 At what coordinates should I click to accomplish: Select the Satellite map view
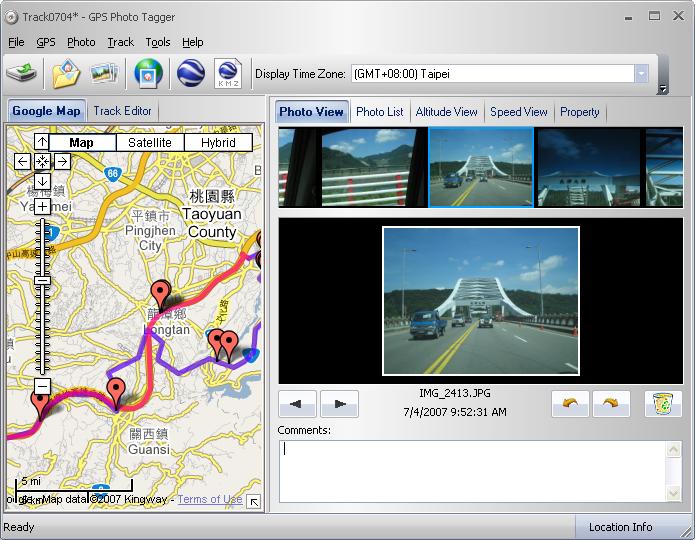pyautogui.click(x=150, y=143)
